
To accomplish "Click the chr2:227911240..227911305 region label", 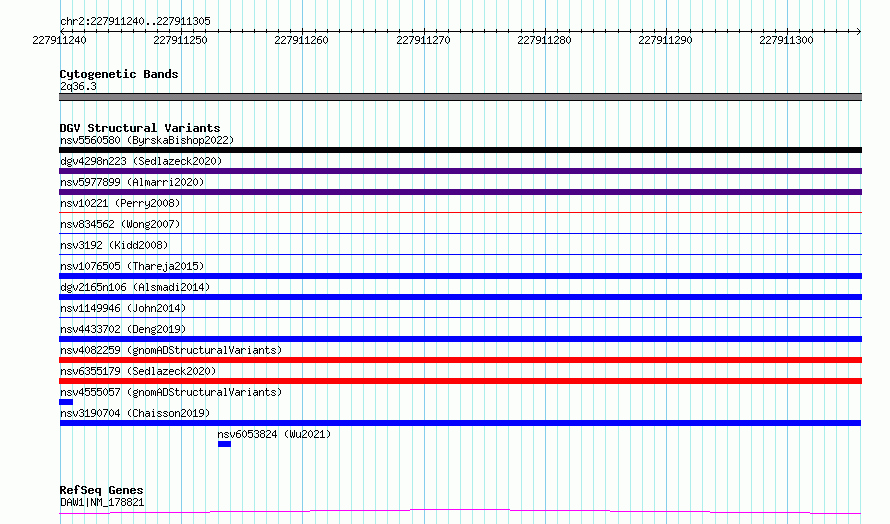I will click(x=135, y=22).
